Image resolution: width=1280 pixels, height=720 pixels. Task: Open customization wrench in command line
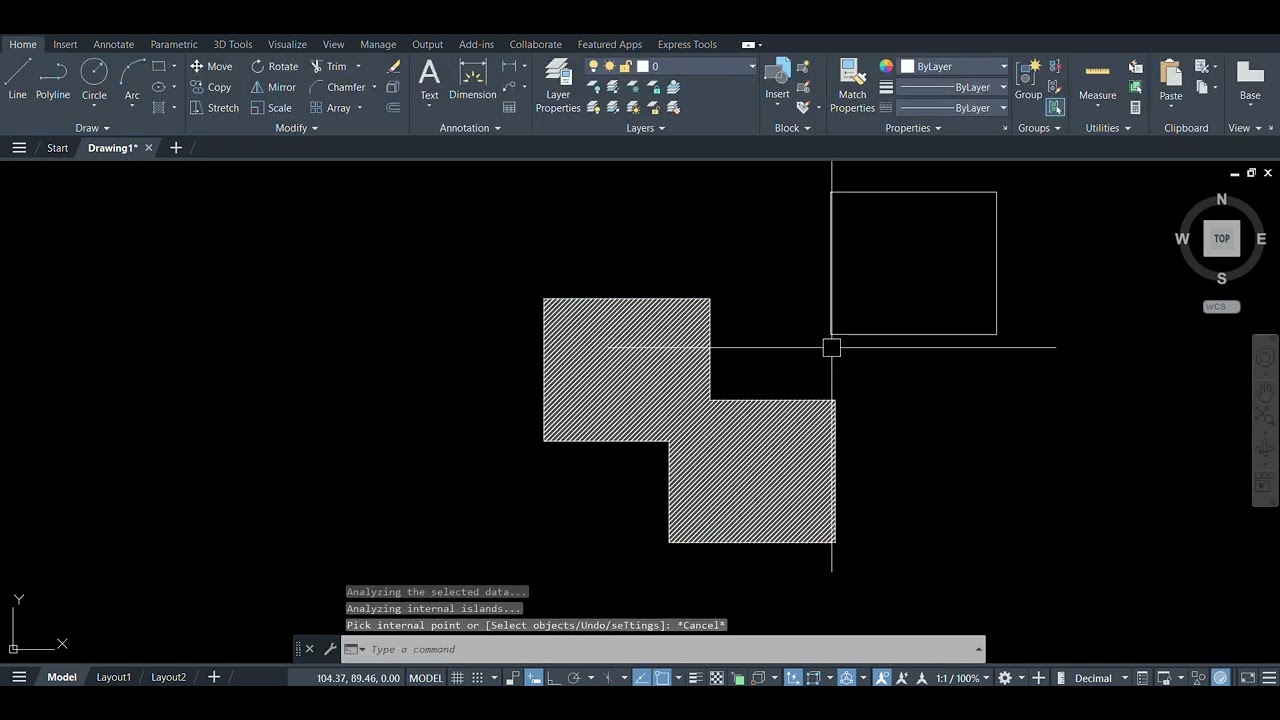330,649
